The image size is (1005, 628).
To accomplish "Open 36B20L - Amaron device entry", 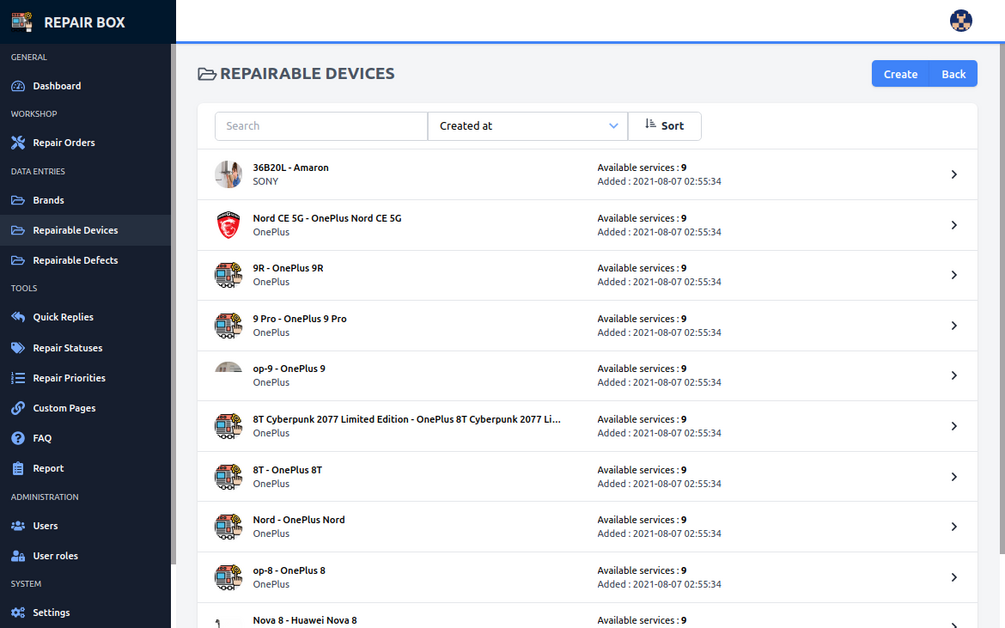I will click(587, 174).
